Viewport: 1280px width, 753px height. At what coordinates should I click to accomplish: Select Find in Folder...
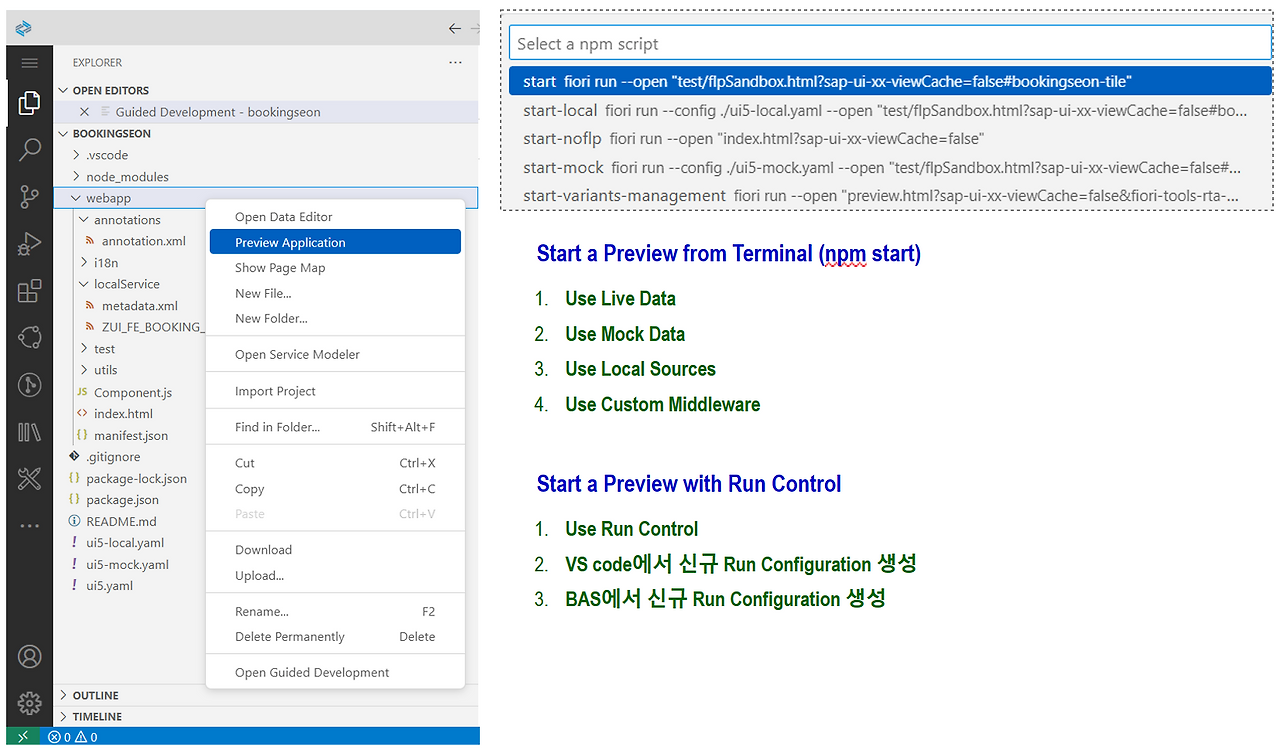tap(335, 427)
